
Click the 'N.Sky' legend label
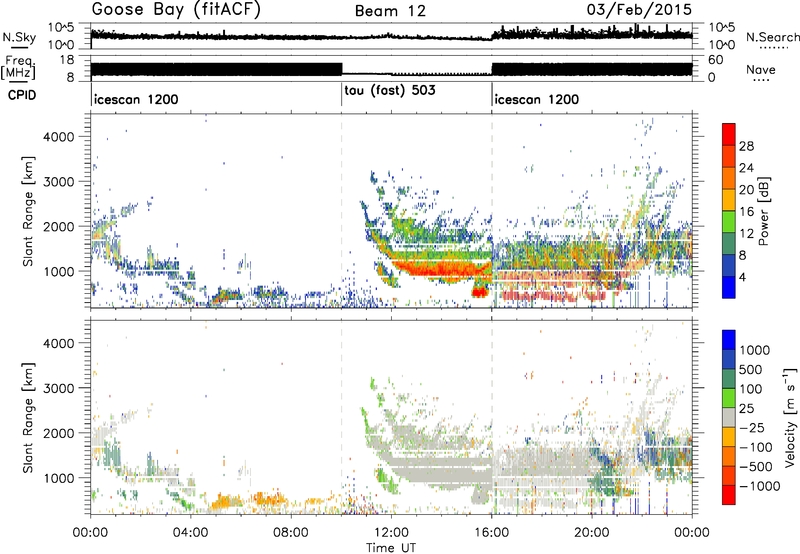tap(19, 37)
